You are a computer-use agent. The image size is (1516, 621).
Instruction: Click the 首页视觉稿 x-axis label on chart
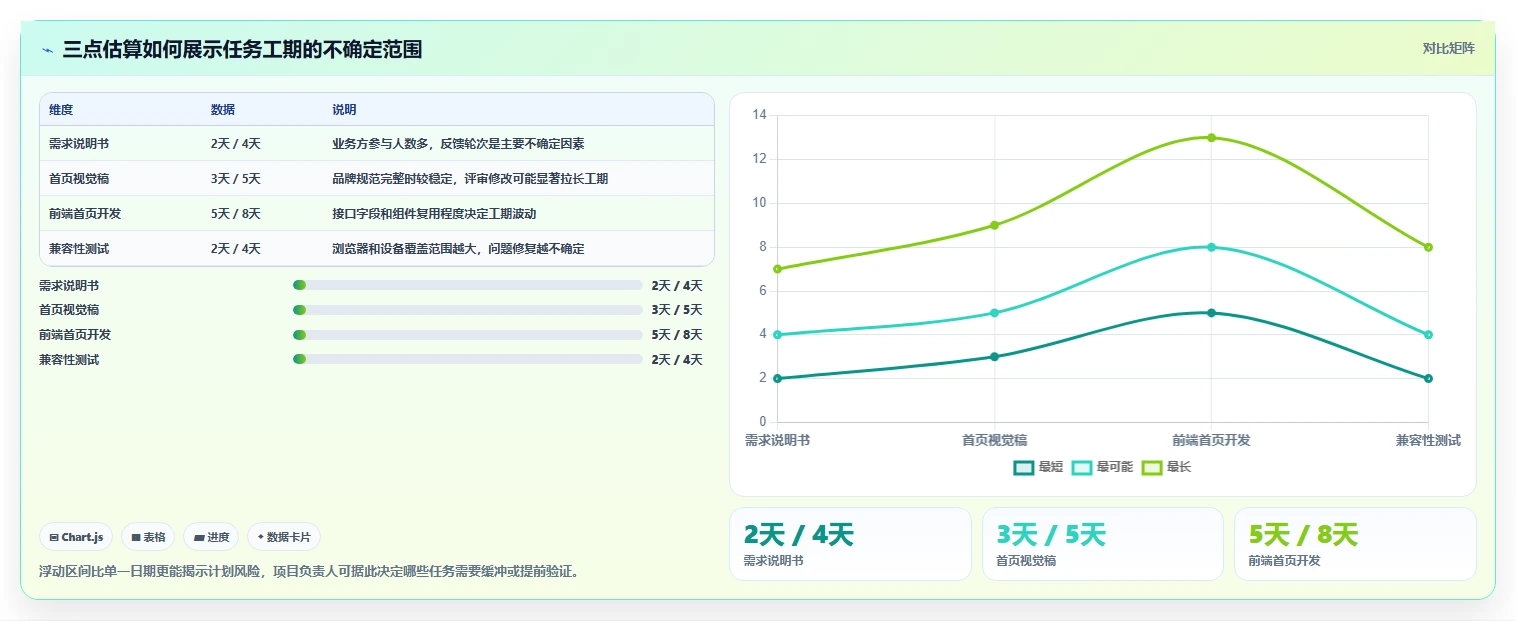994,440
